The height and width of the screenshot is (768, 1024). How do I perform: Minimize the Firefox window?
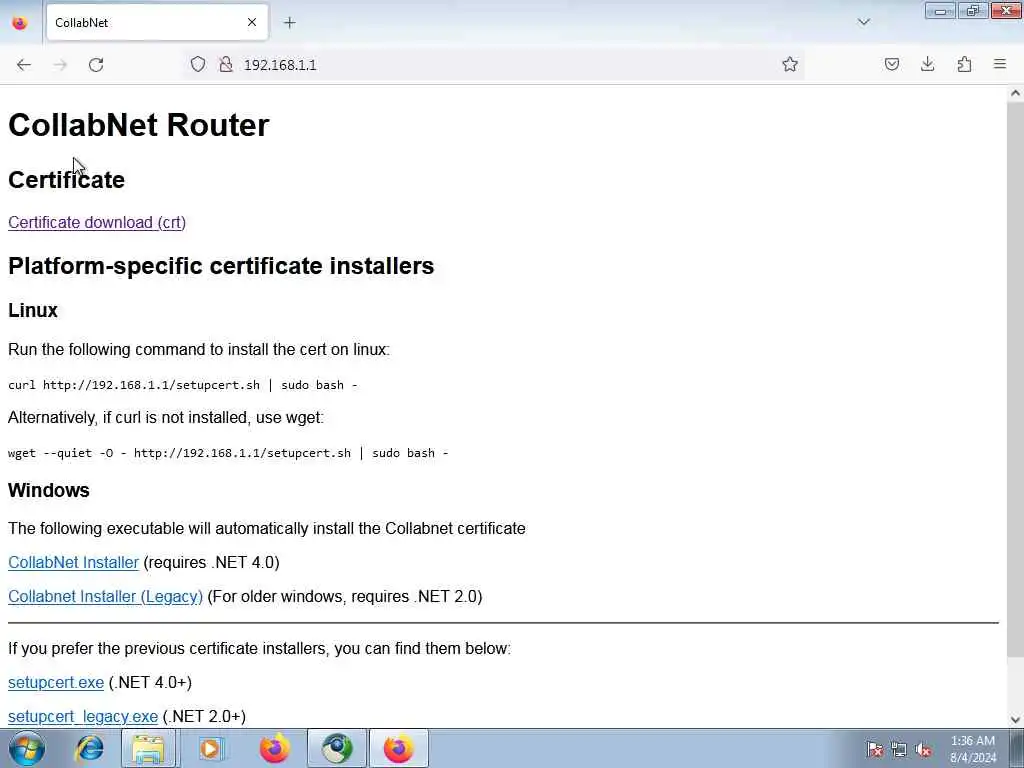pos(940,10)
